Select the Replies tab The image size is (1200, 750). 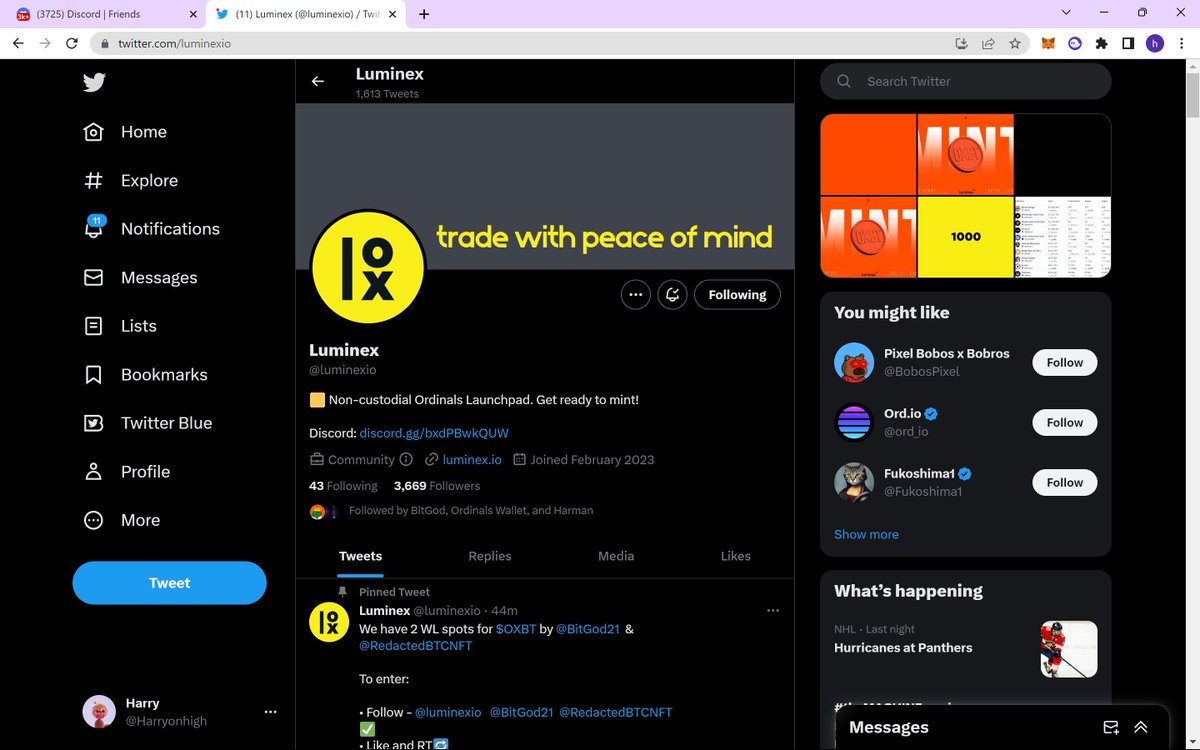pos(490,556)
